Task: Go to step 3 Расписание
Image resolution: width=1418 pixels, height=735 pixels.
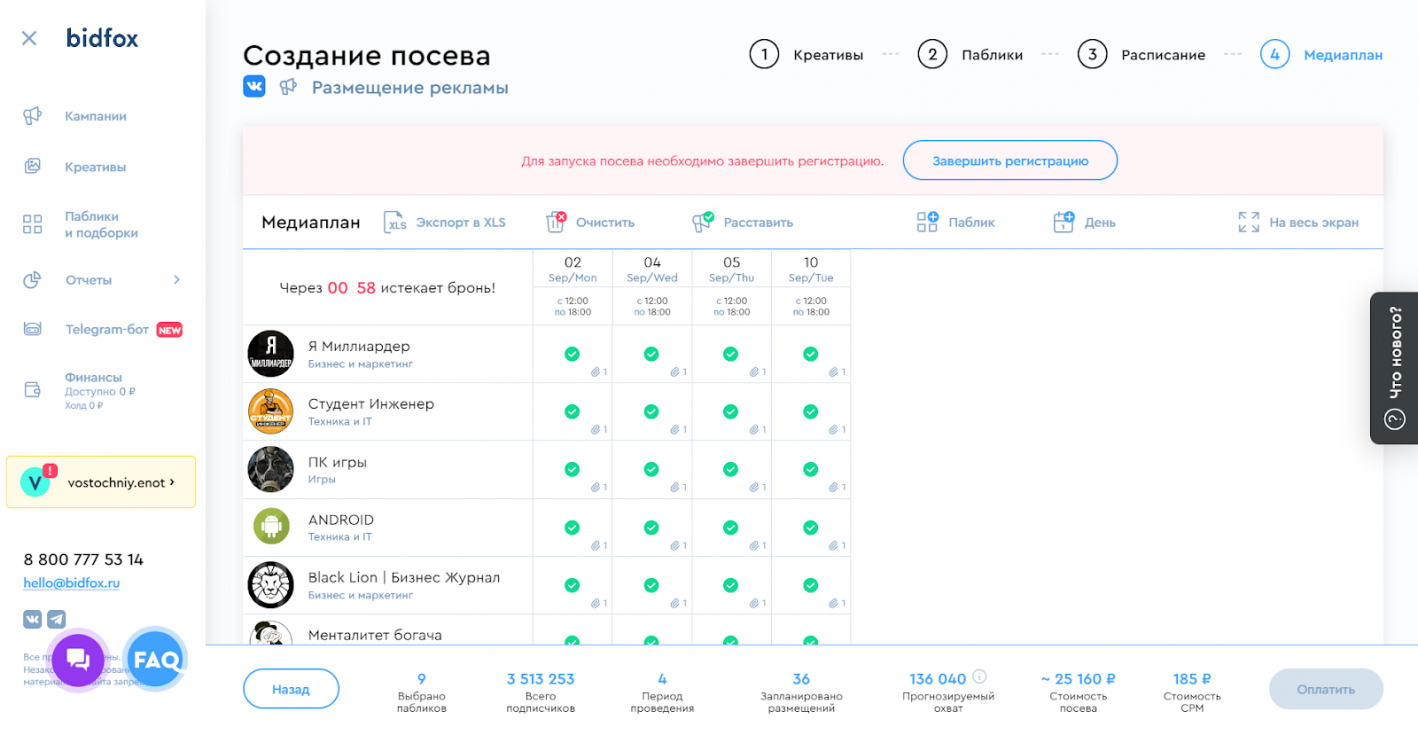Action: pyautogui.click(x=1141, y=55)
